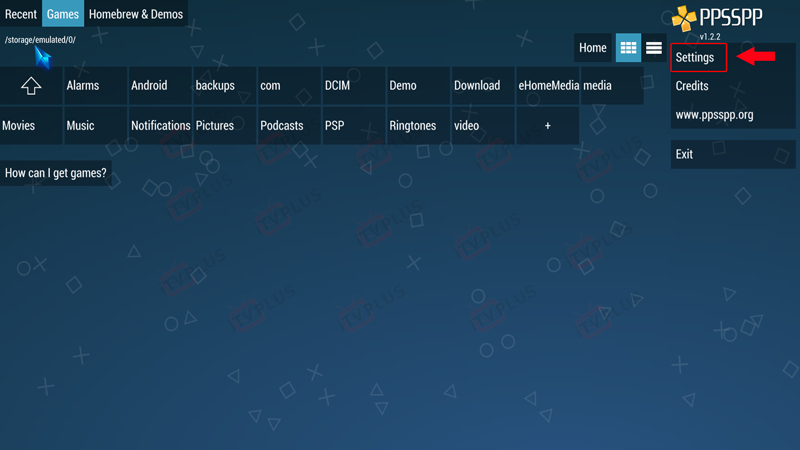This screenshot has height=450, width=800.
Task: Click the plus button to add folder
Action: (548, 126)
